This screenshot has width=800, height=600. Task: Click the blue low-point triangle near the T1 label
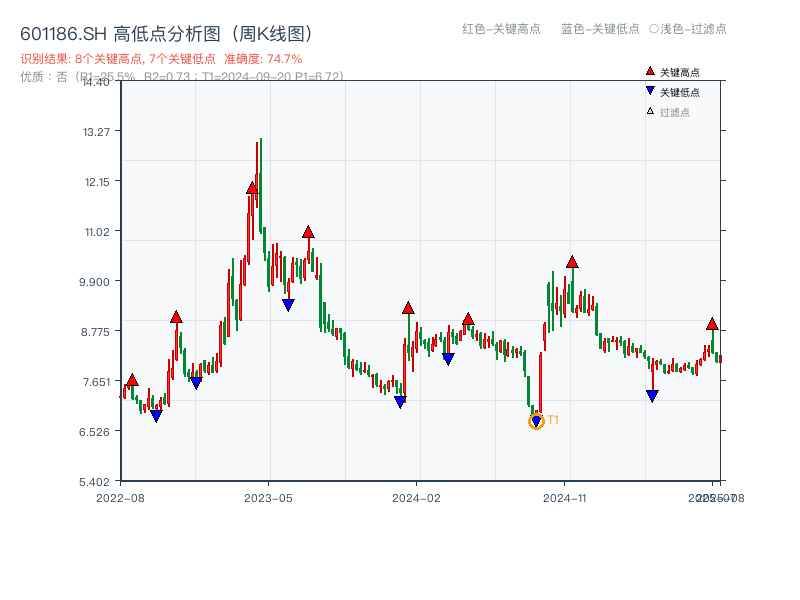pos(536,420)
